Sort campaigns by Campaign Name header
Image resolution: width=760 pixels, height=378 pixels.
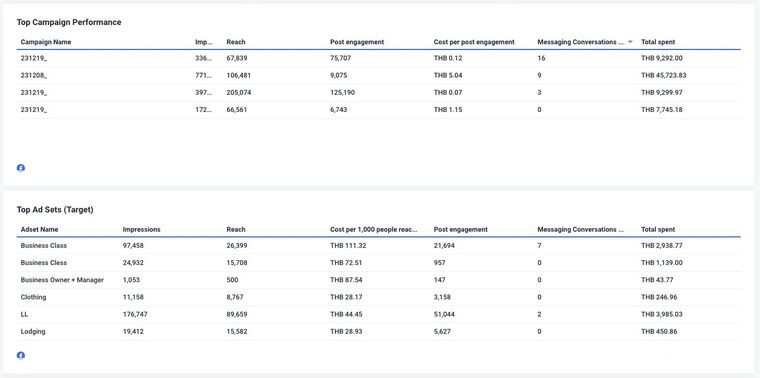coord(46,42)
